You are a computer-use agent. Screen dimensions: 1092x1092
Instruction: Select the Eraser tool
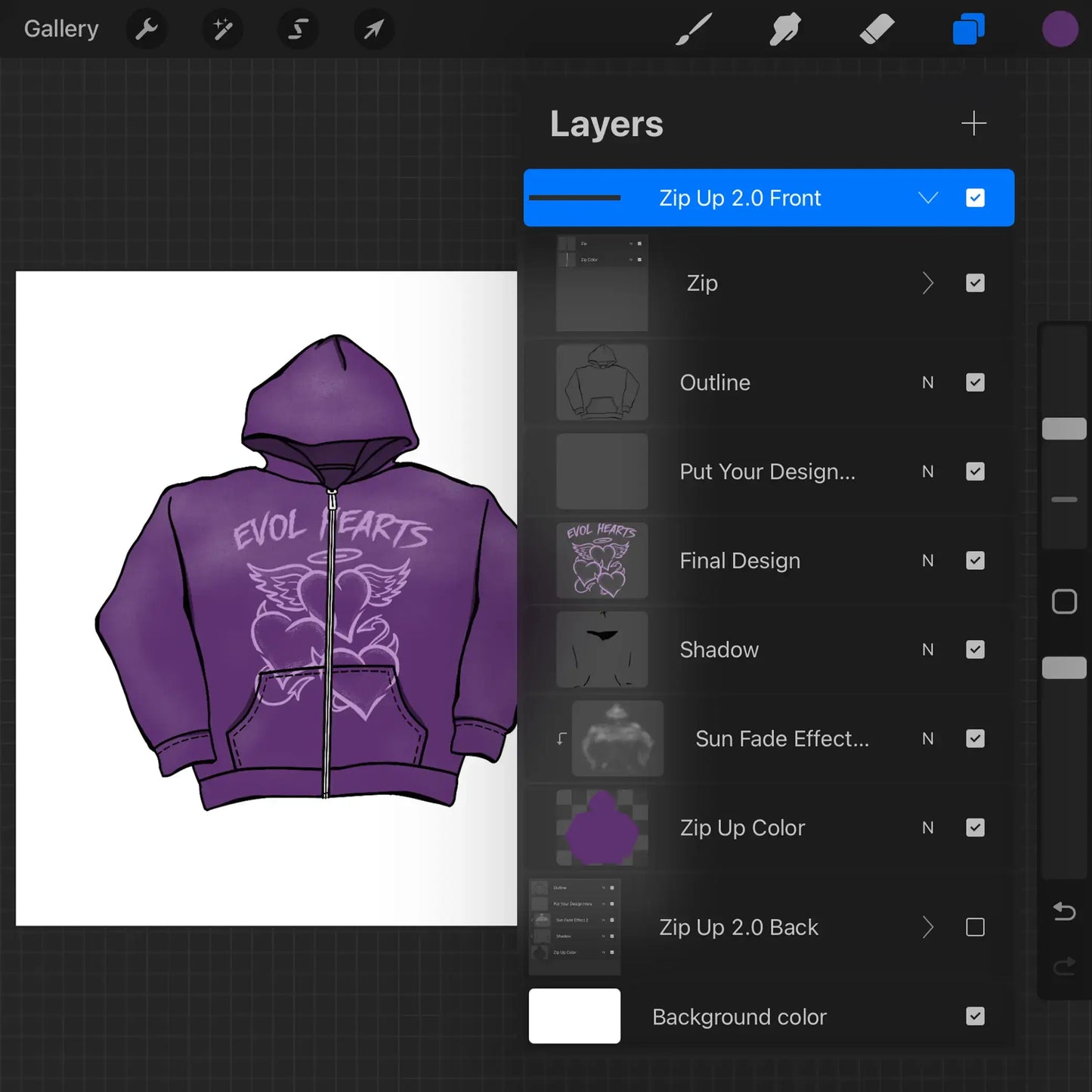click(876, 29)
